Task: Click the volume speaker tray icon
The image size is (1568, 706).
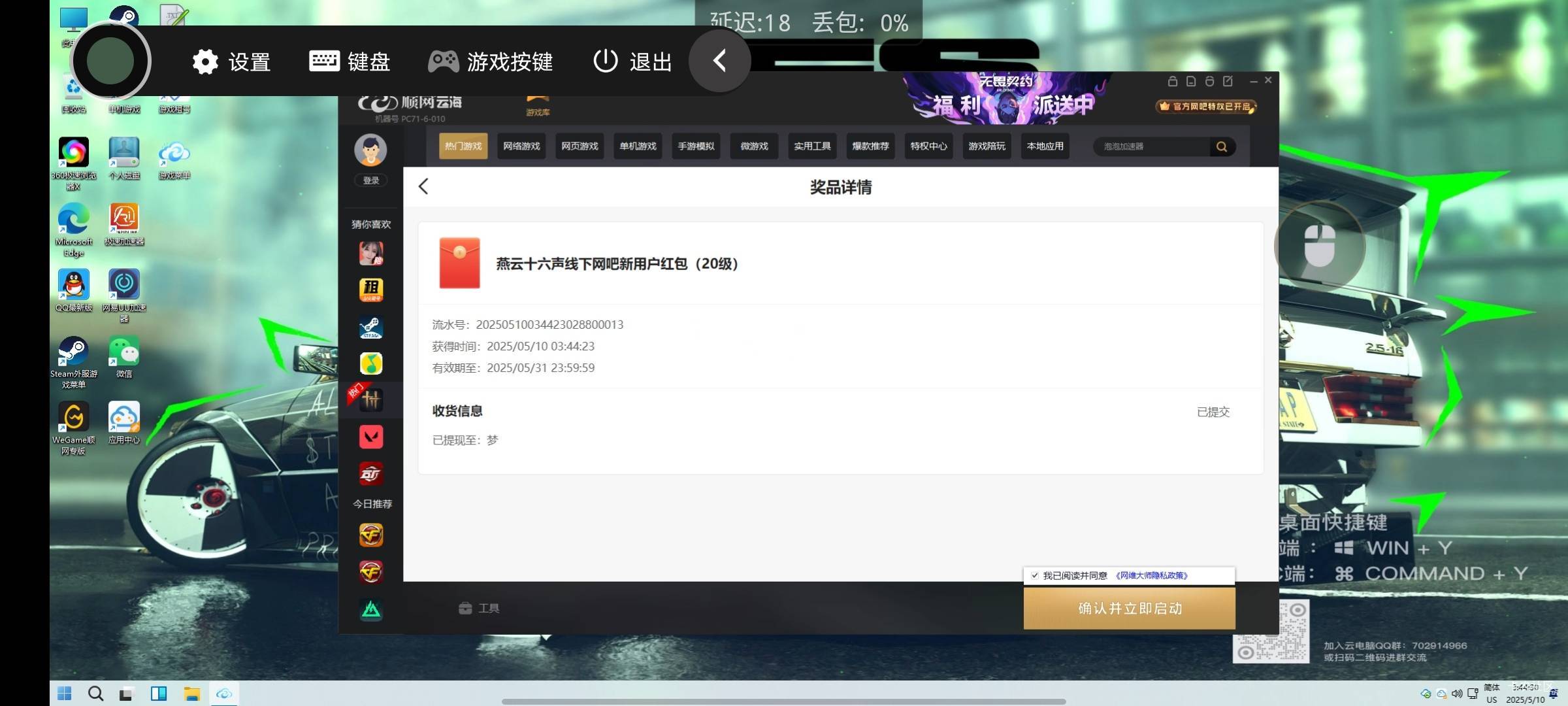Action: (1457, 694)
